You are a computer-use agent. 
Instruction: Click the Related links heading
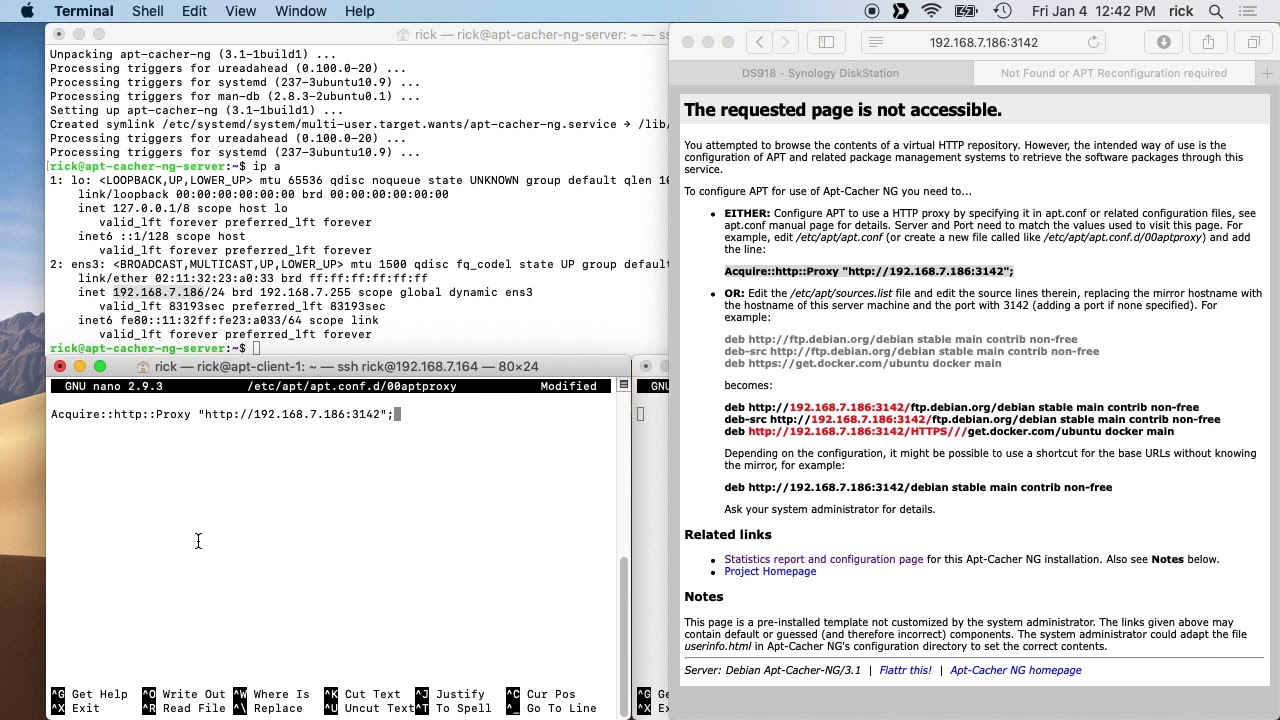pyautogui.click(x=727, y=534)
